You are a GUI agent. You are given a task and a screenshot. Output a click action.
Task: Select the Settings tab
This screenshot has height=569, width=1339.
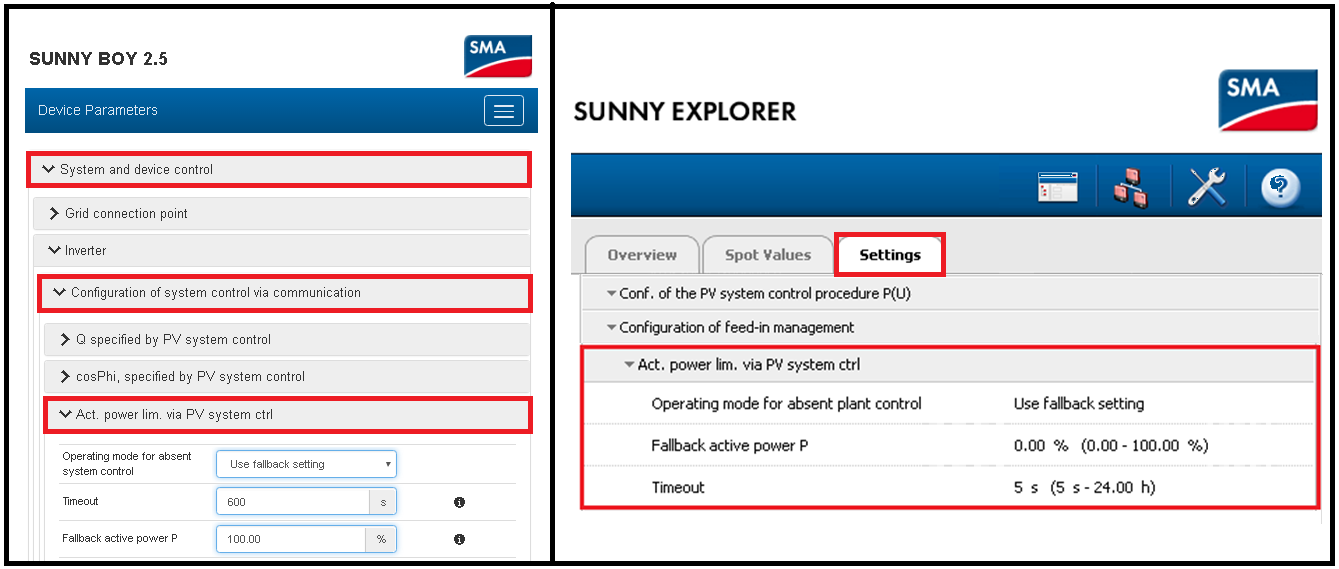[889, 255]
